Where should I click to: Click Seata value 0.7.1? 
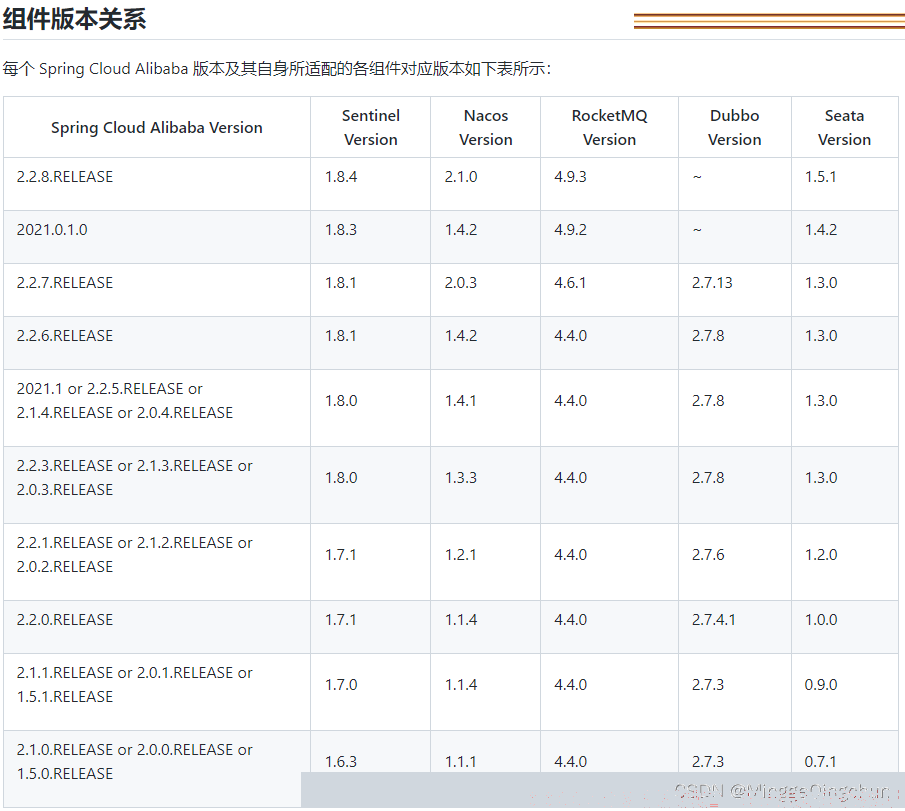pyautogui.click(x=820, y=762)
